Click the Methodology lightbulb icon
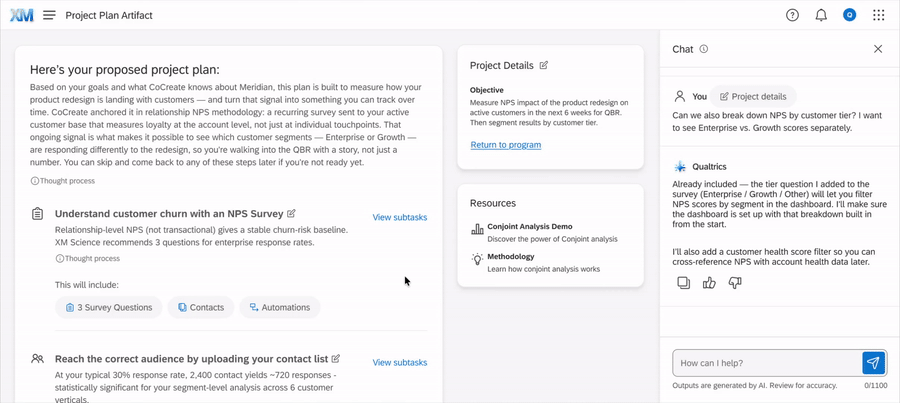 pyautogui.click(x=477, y=259)
